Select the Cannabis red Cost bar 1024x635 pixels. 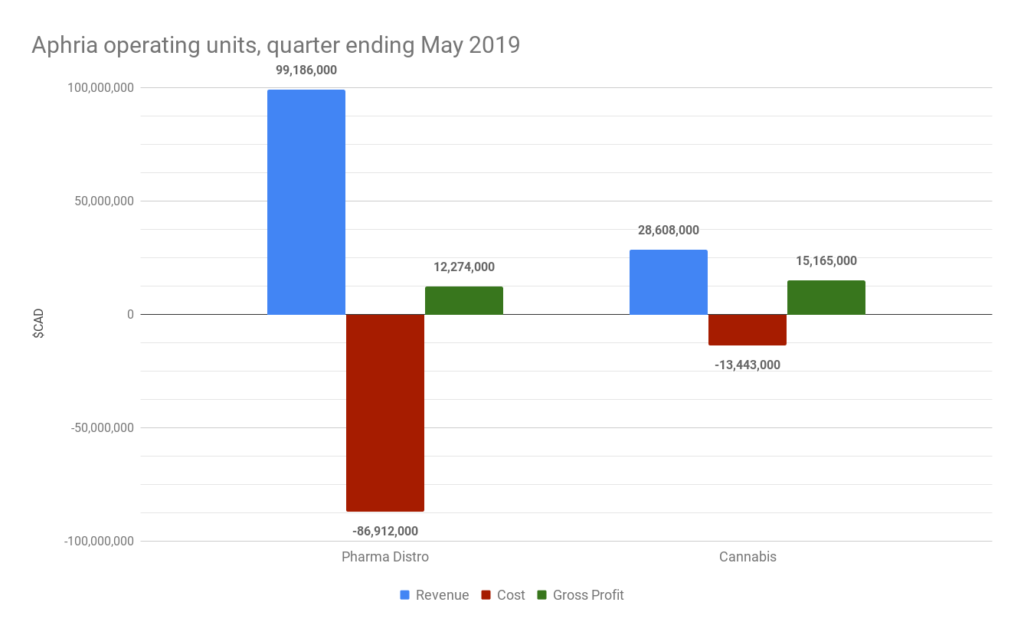pyautogui.click(x=747, y=329)
